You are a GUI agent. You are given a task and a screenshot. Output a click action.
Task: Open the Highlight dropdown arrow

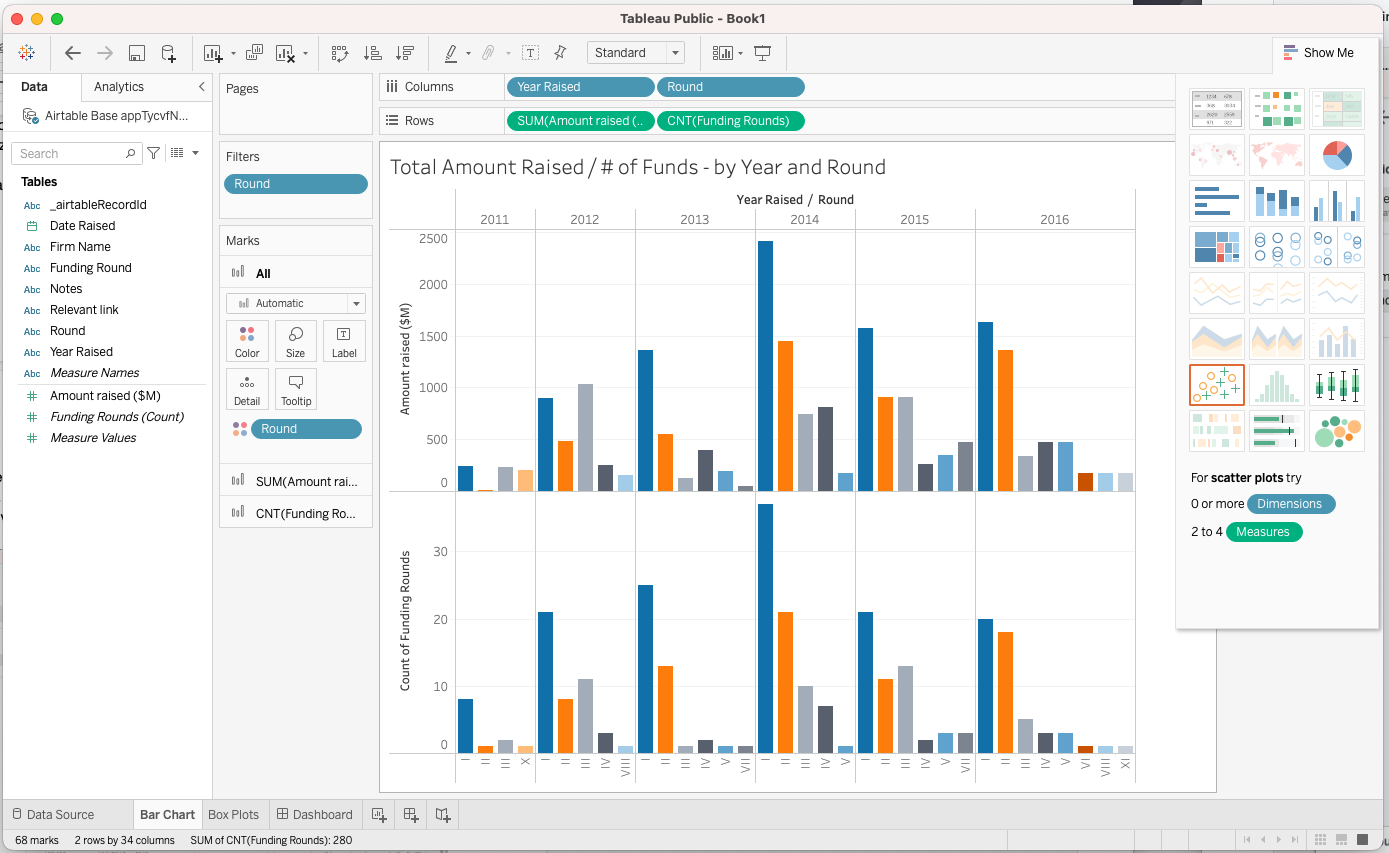(468, 54)
